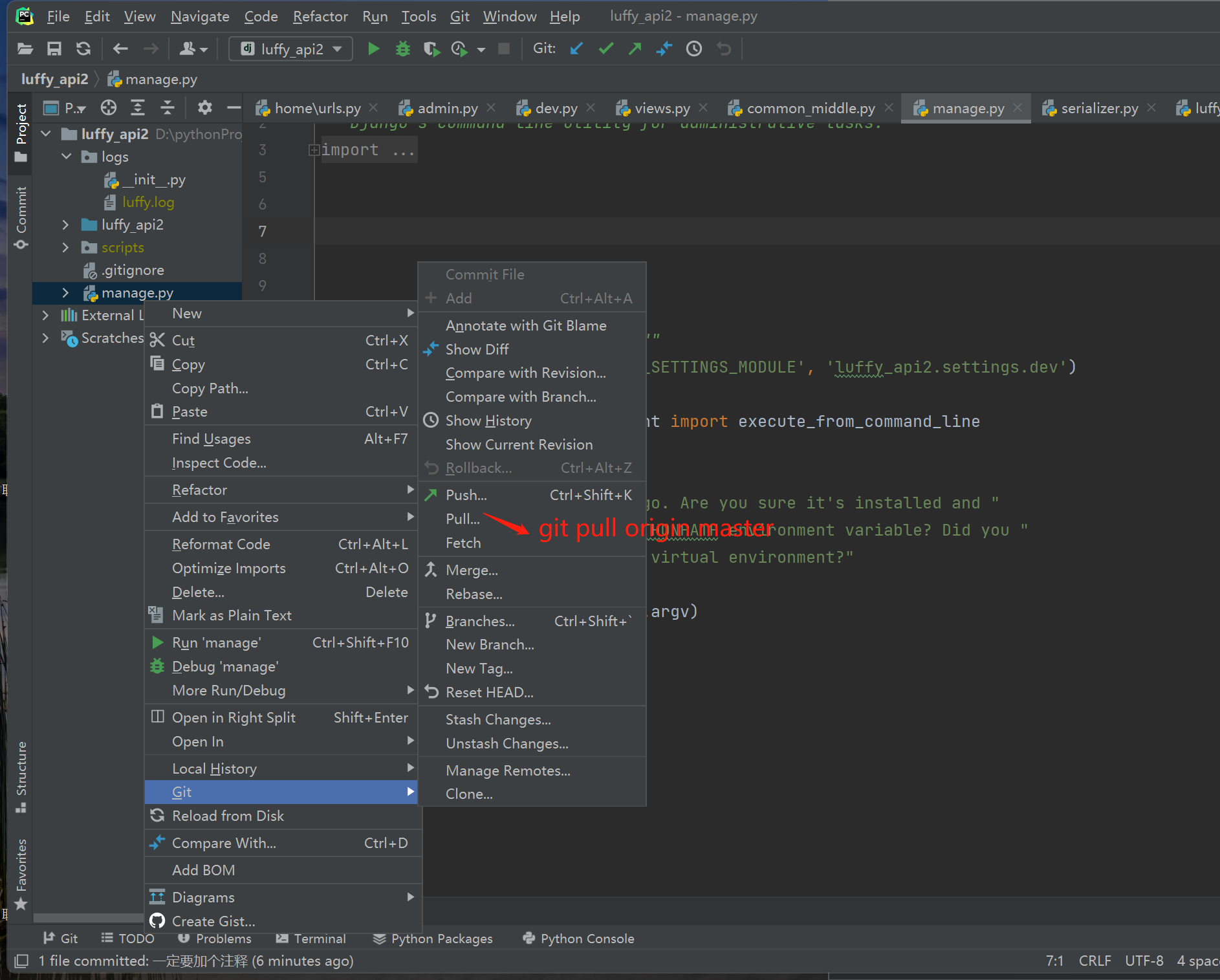Viewport: 1220px width, 980px height.
Task: Click the green Run button in toolbar
Action: (373, 49)
